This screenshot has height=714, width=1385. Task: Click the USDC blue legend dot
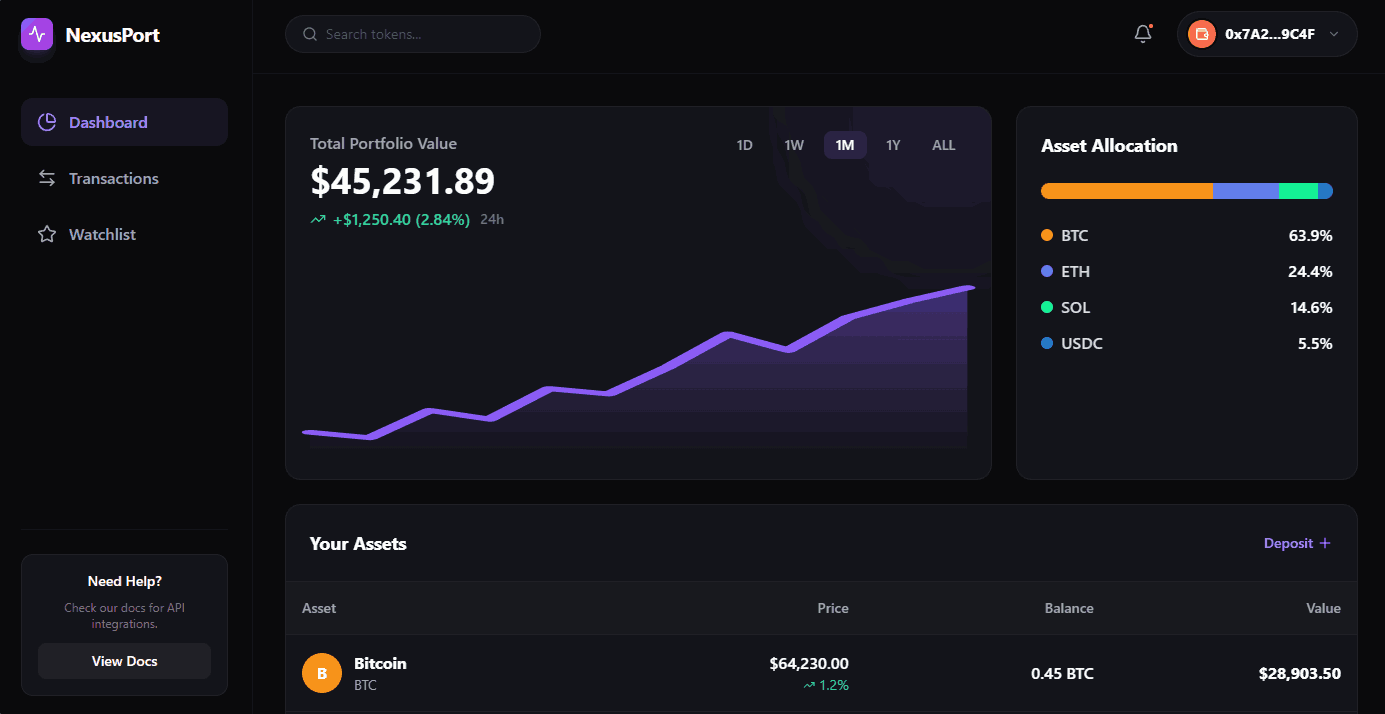click(x=1047, y=343)
